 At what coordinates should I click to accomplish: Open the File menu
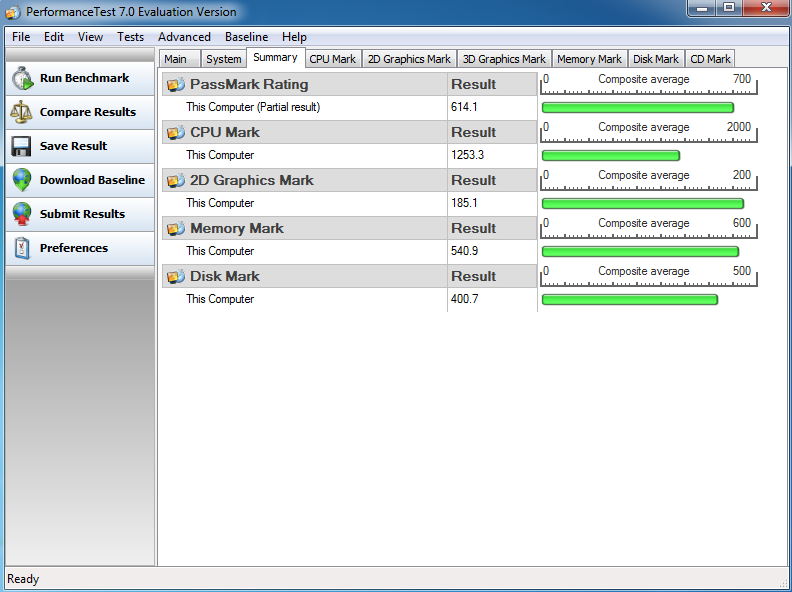(x=21, y=37)
